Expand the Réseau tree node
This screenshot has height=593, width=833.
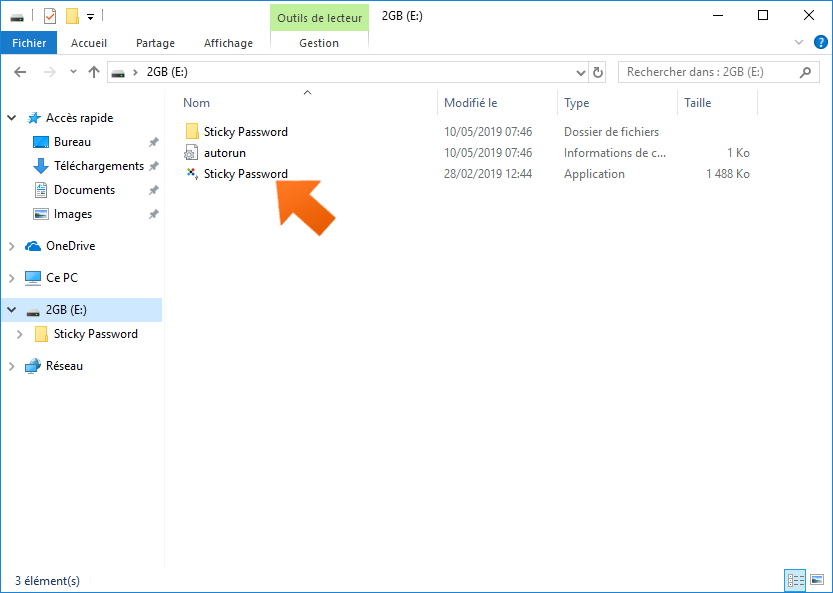pos(12,366)
